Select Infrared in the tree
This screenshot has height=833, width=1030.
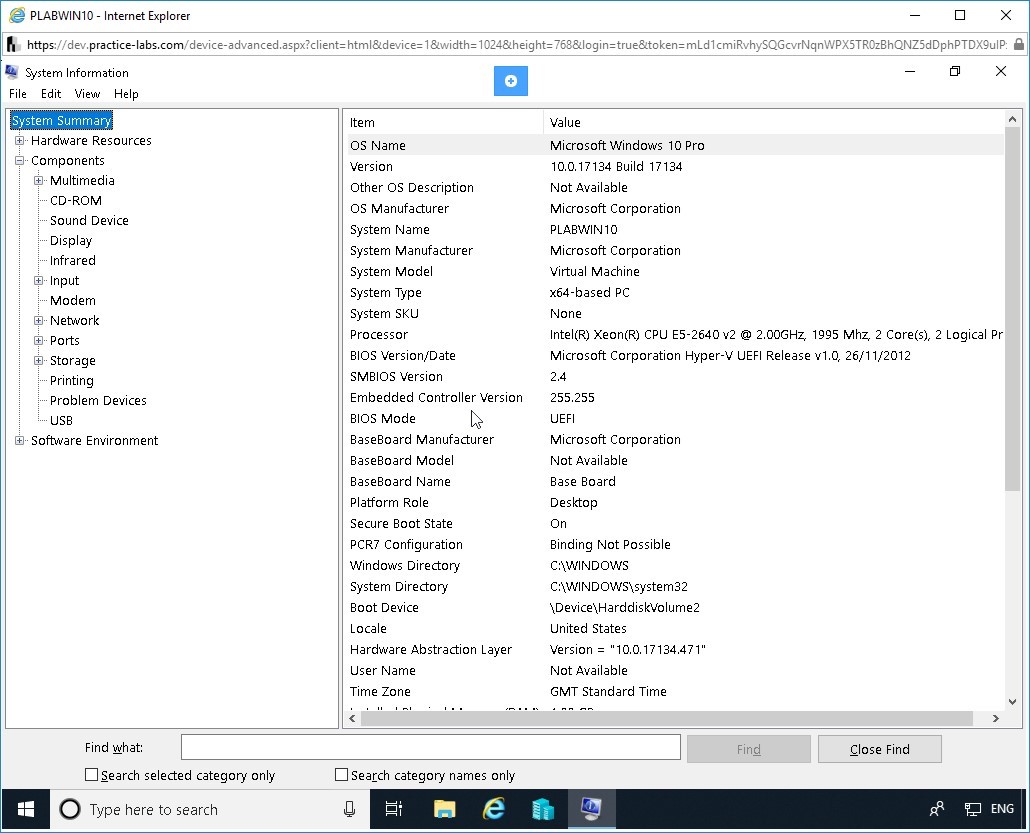(73, 261)
